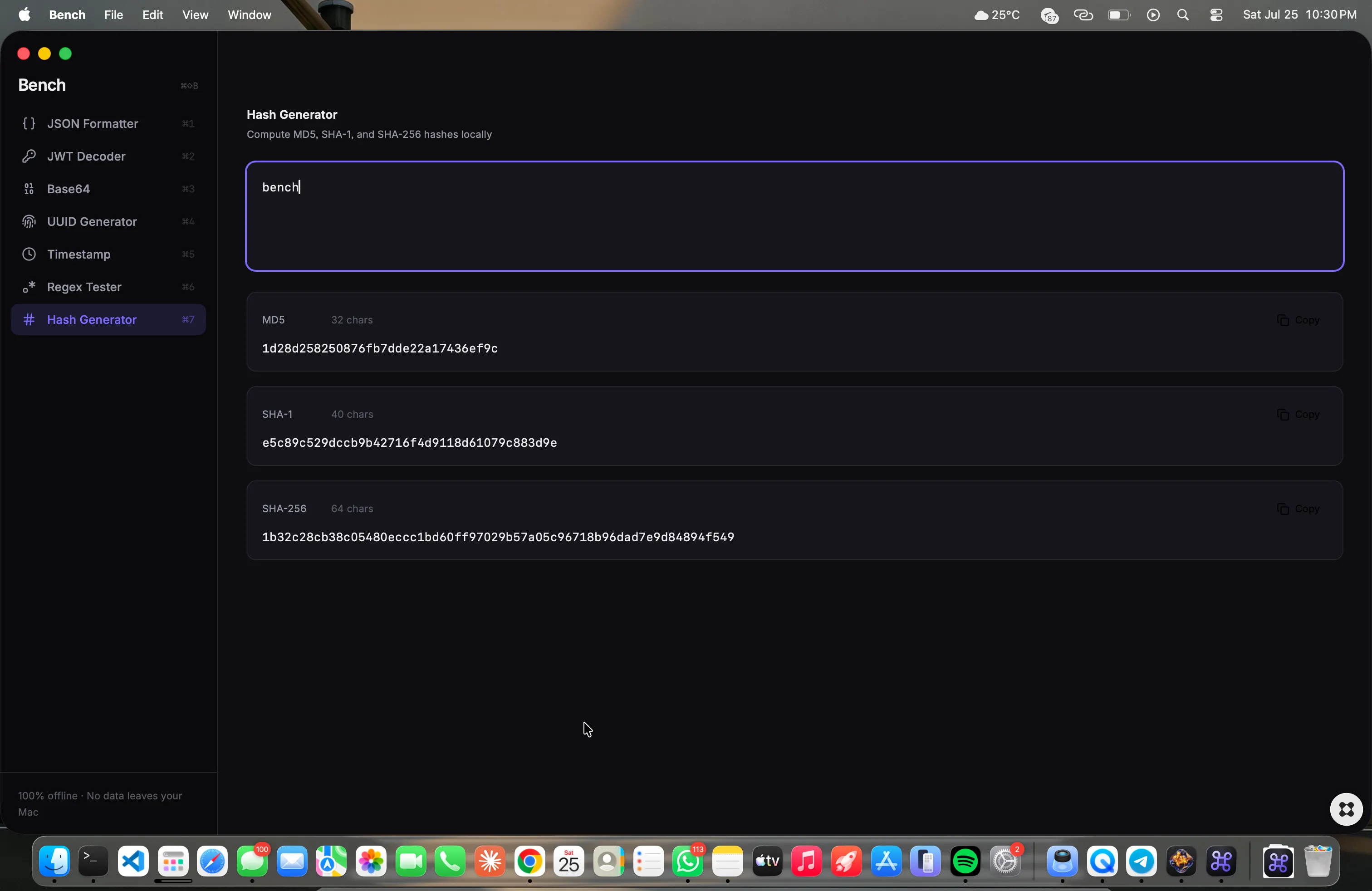Switch to Base64 tool

[108, 189]
